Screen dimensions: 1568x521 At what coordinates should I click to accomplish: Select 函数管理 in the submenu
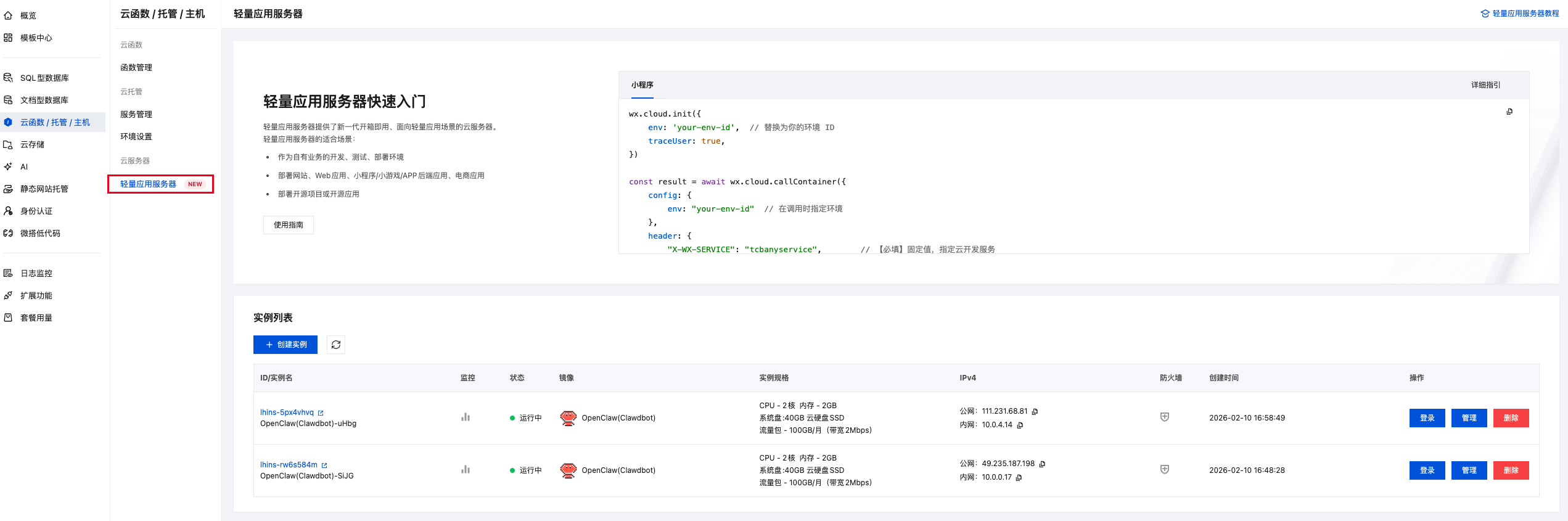click(136, 68)
